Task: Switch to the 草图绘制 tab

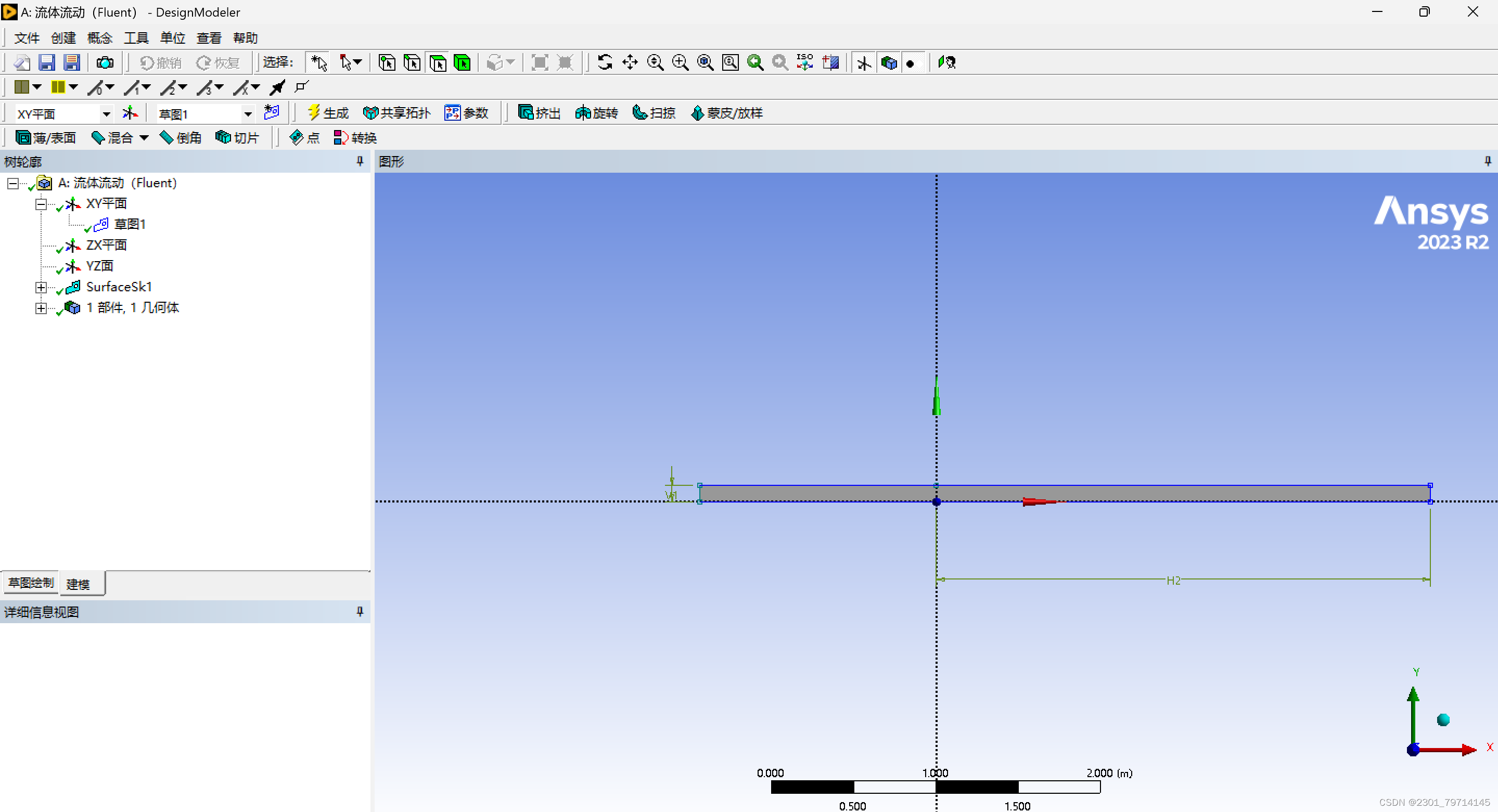Action: pyautogui.click(x=31, y=583)
